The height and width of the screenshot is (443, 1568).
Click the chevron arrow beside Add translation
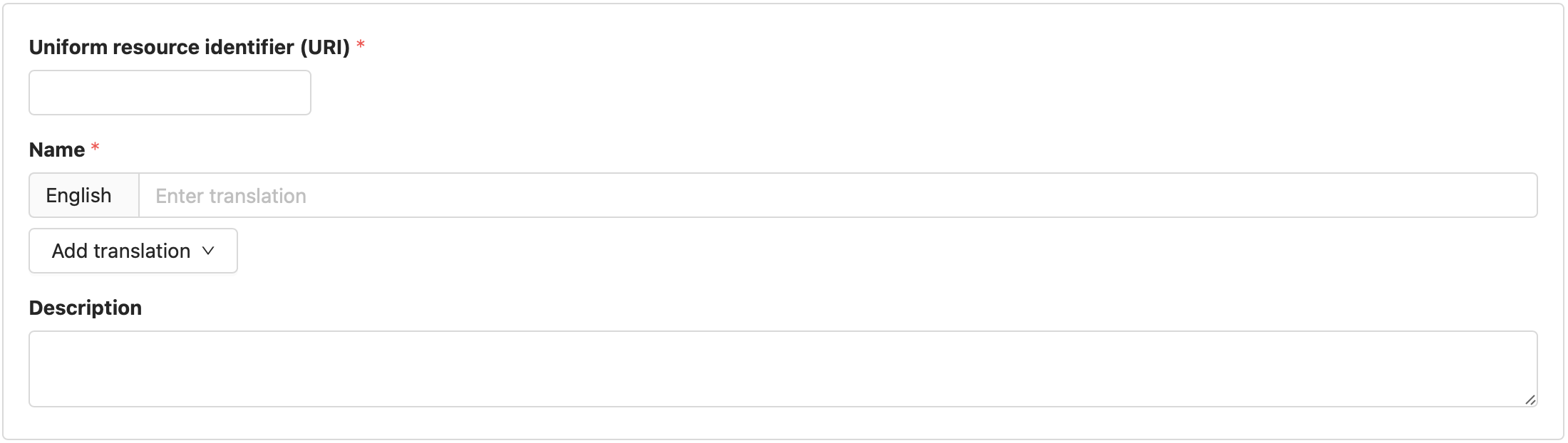(208, 251)
